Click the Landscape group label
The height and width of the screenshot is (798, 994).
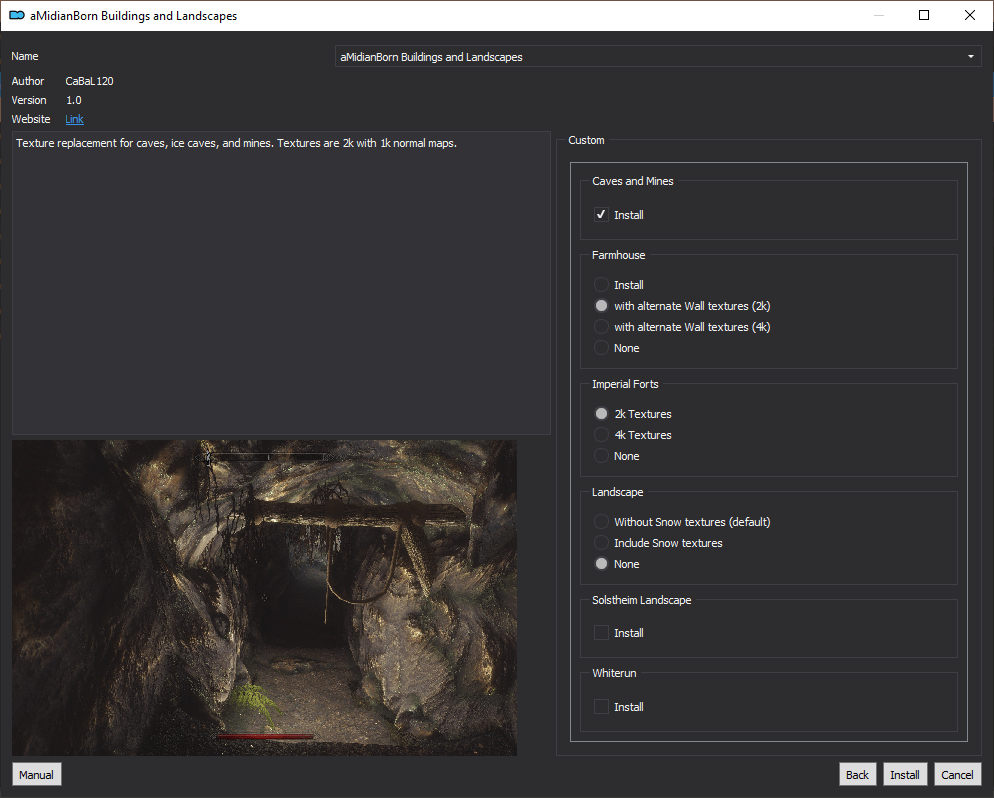click(617, 492)
